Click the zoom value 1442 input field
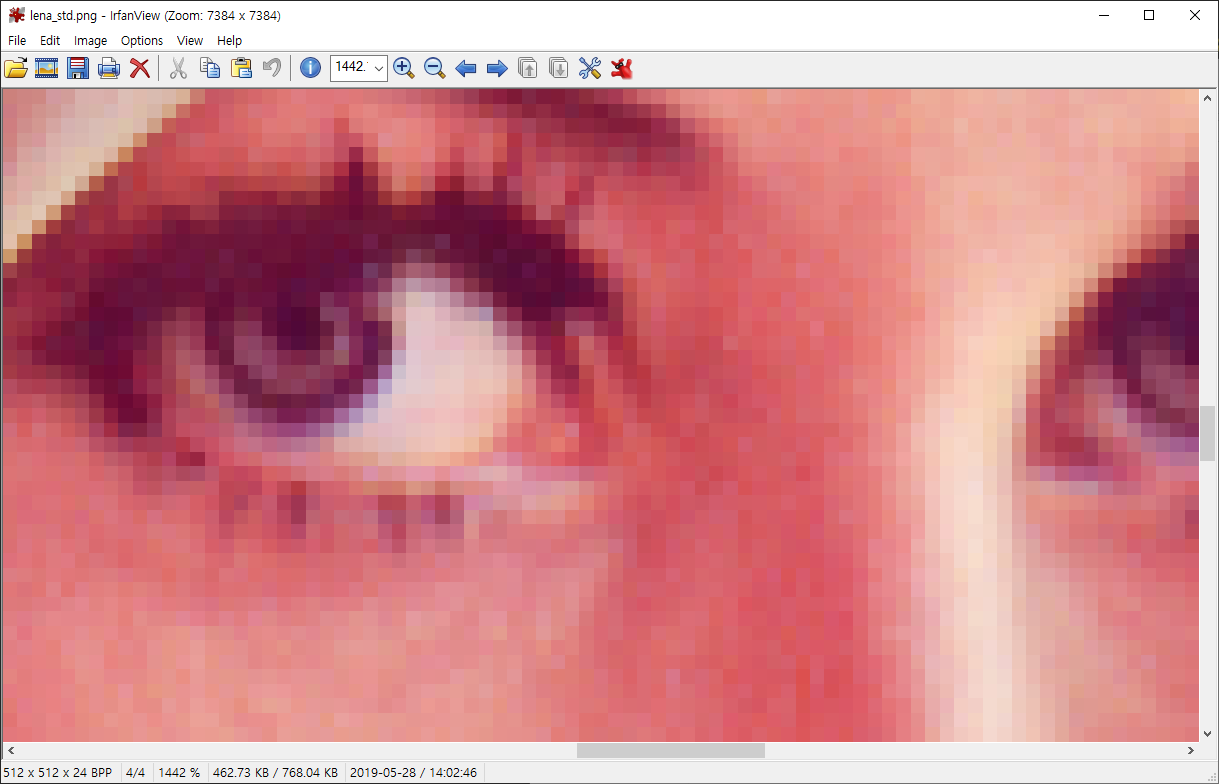 point(352,68)
